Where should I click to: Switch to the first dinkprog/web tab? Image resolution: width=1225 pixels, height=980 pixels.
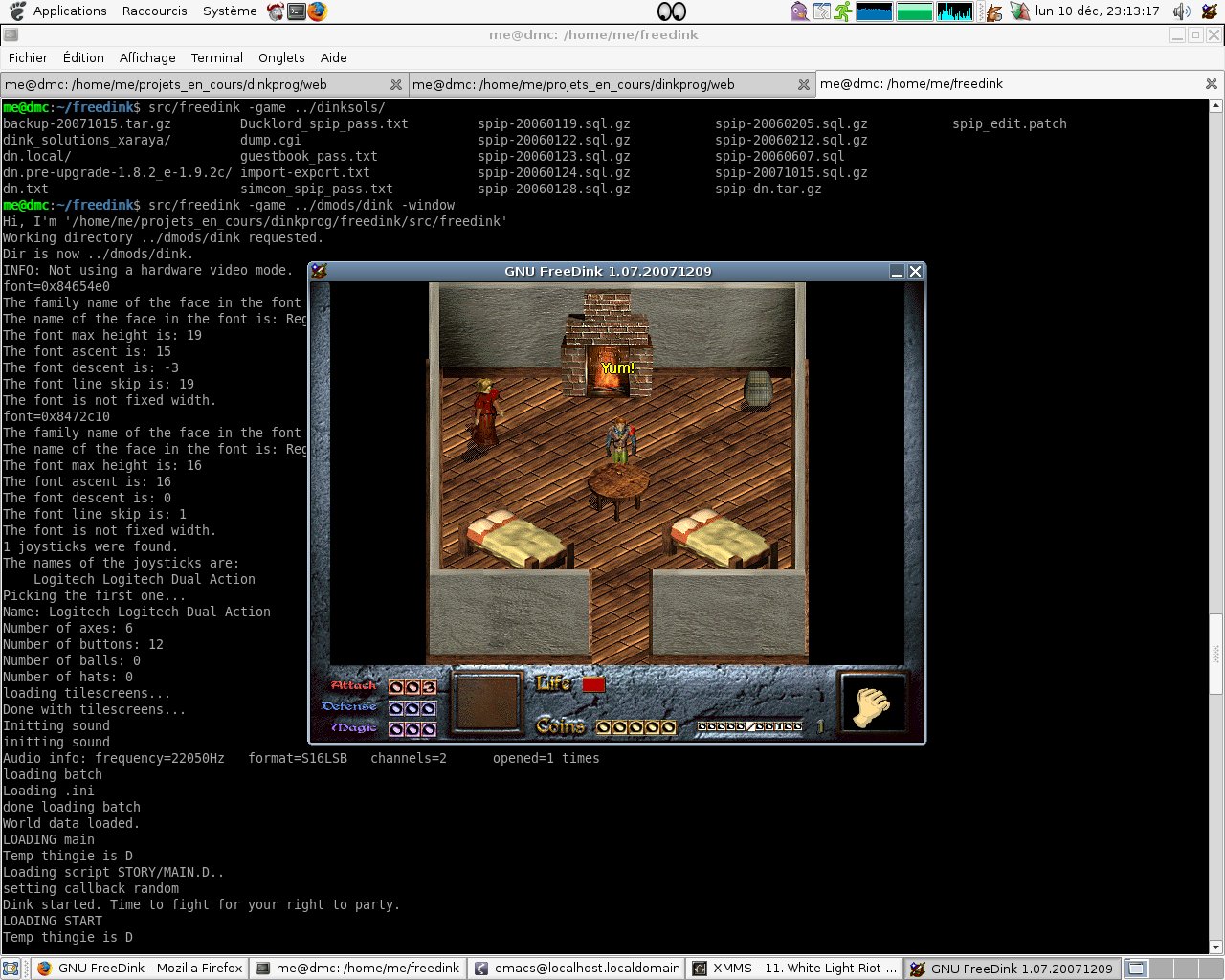pyautogui.click(x=167, y=84)
